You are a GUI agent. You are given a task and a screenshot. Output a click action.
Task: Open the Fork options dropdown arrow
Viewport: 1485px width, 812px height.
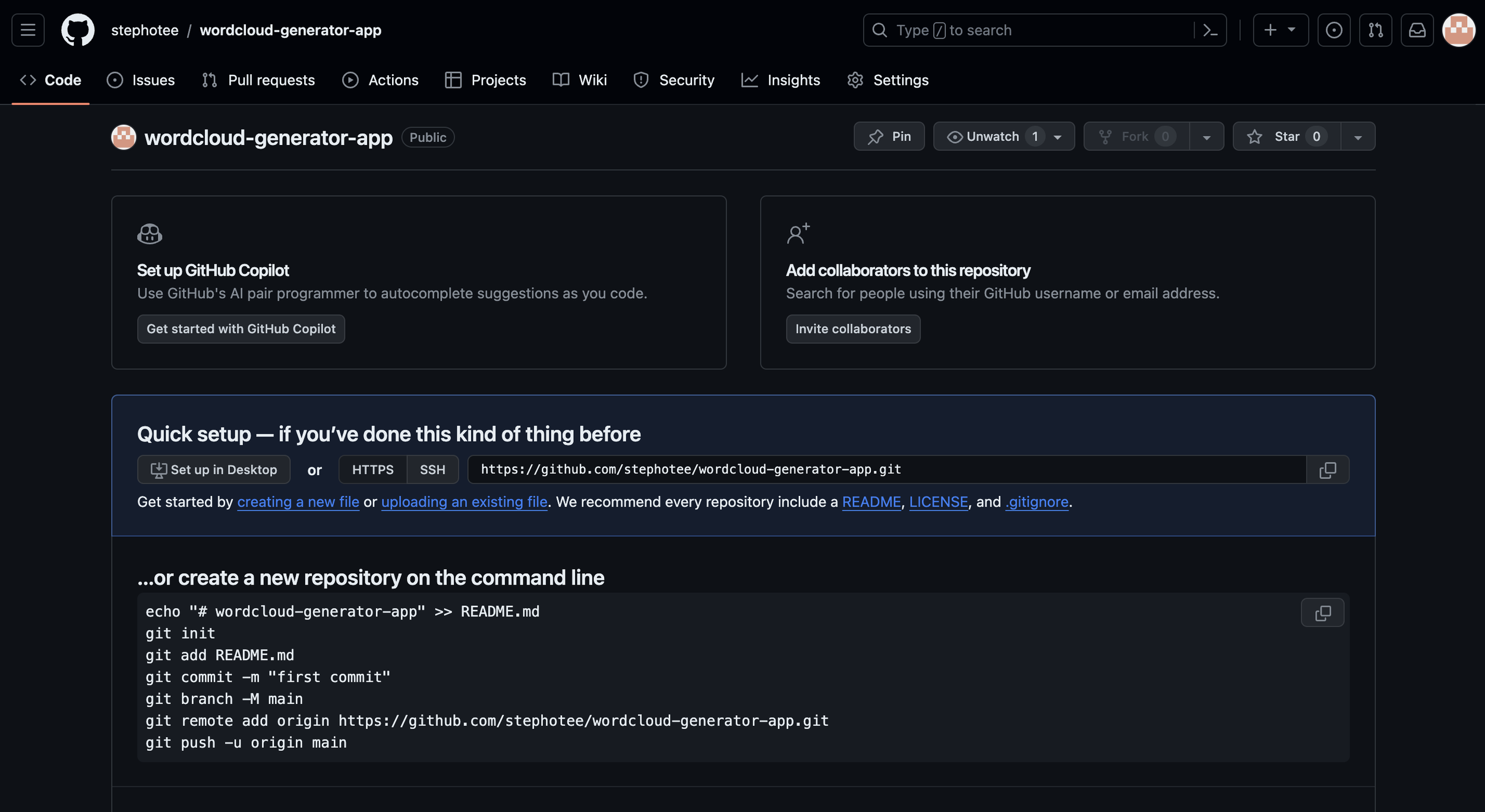(x=1206, y=137)
